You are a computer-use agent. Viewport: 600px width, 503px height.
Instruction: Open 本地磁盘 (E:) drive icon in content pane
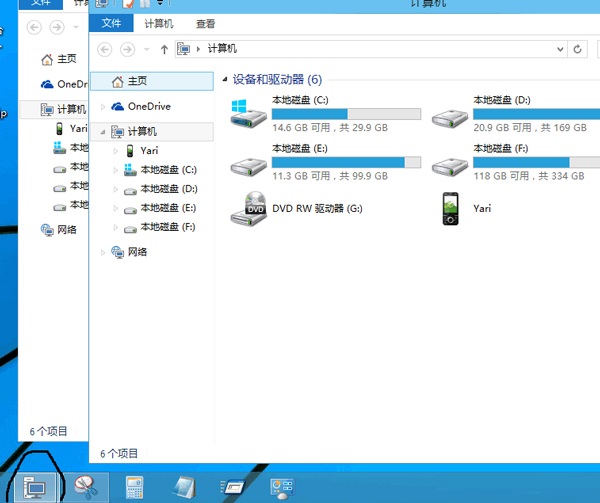[x=248, y=166]
